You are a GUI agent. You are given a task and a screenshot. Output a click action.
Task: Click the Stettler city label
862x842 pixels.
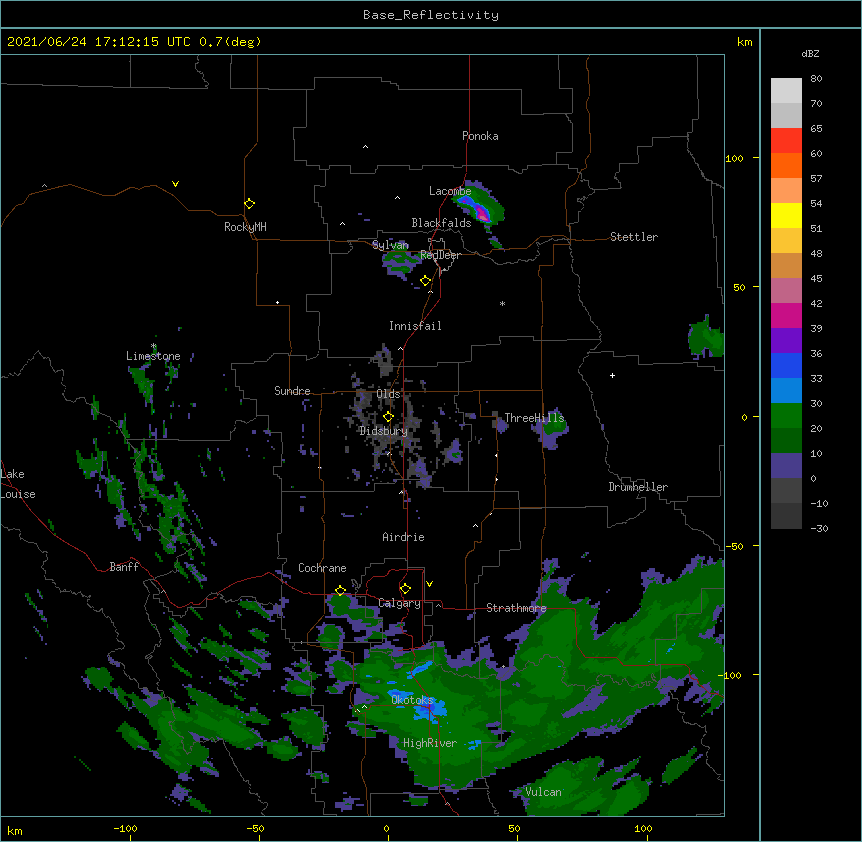coord(634,237)
